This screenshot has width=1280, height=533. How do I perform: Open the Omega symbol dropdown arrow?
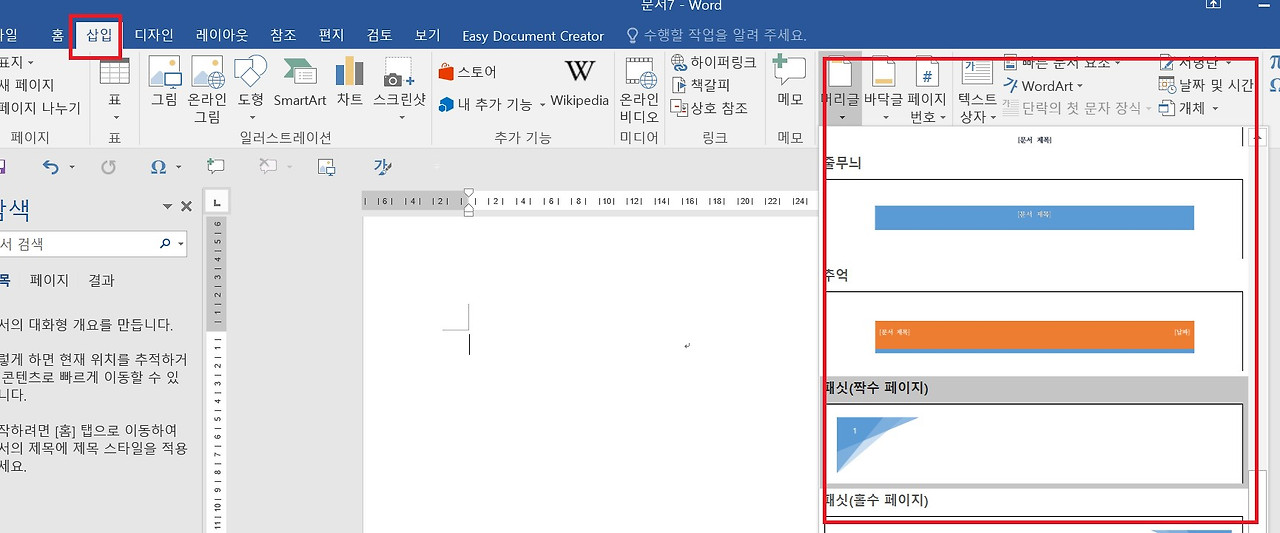178,167
